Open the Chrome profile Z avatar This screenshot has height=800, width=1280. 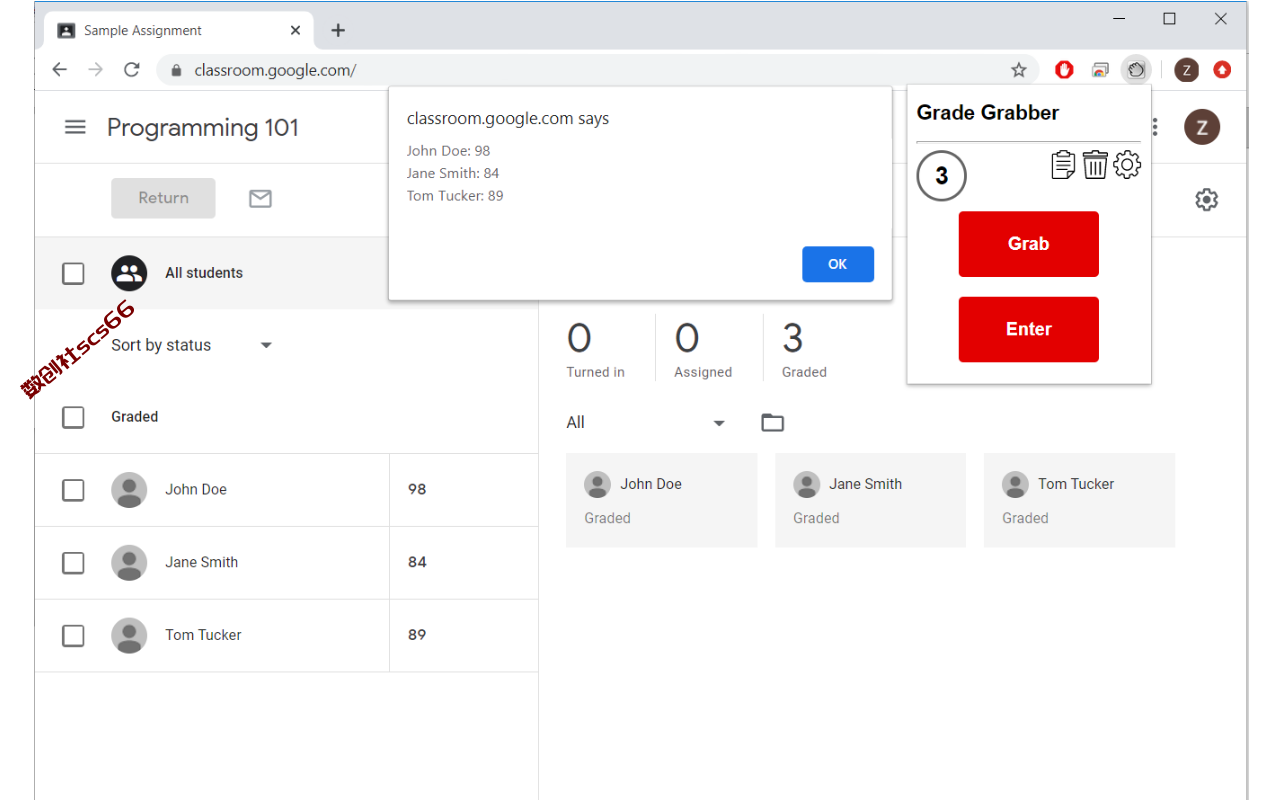tap(1186, 70)
